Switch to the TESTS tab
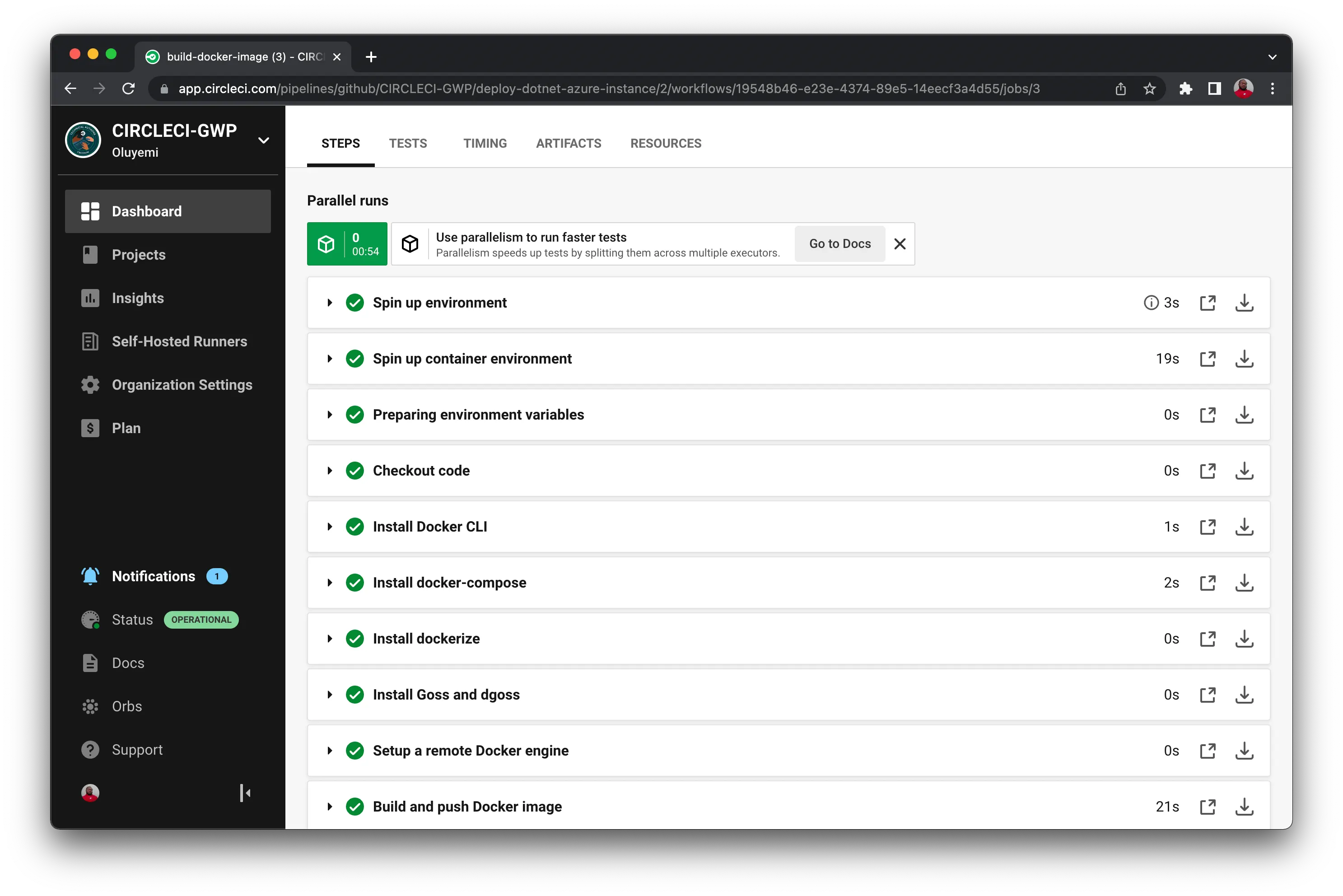The height and width of the screenshot is (896, 1343). pos(408,144)
